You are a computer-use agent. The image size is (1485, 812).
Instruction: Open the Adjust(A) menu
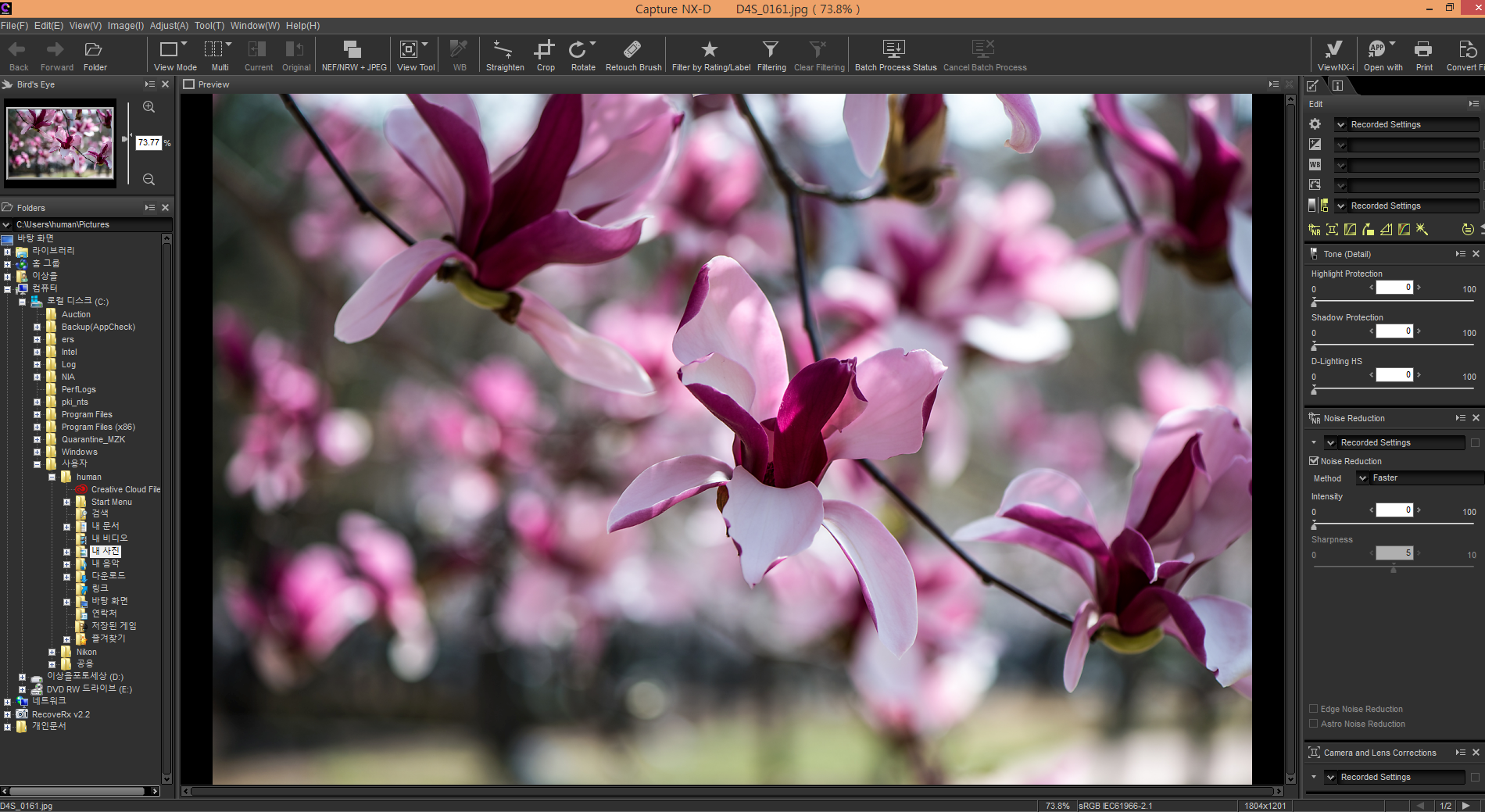pos(169,26)
